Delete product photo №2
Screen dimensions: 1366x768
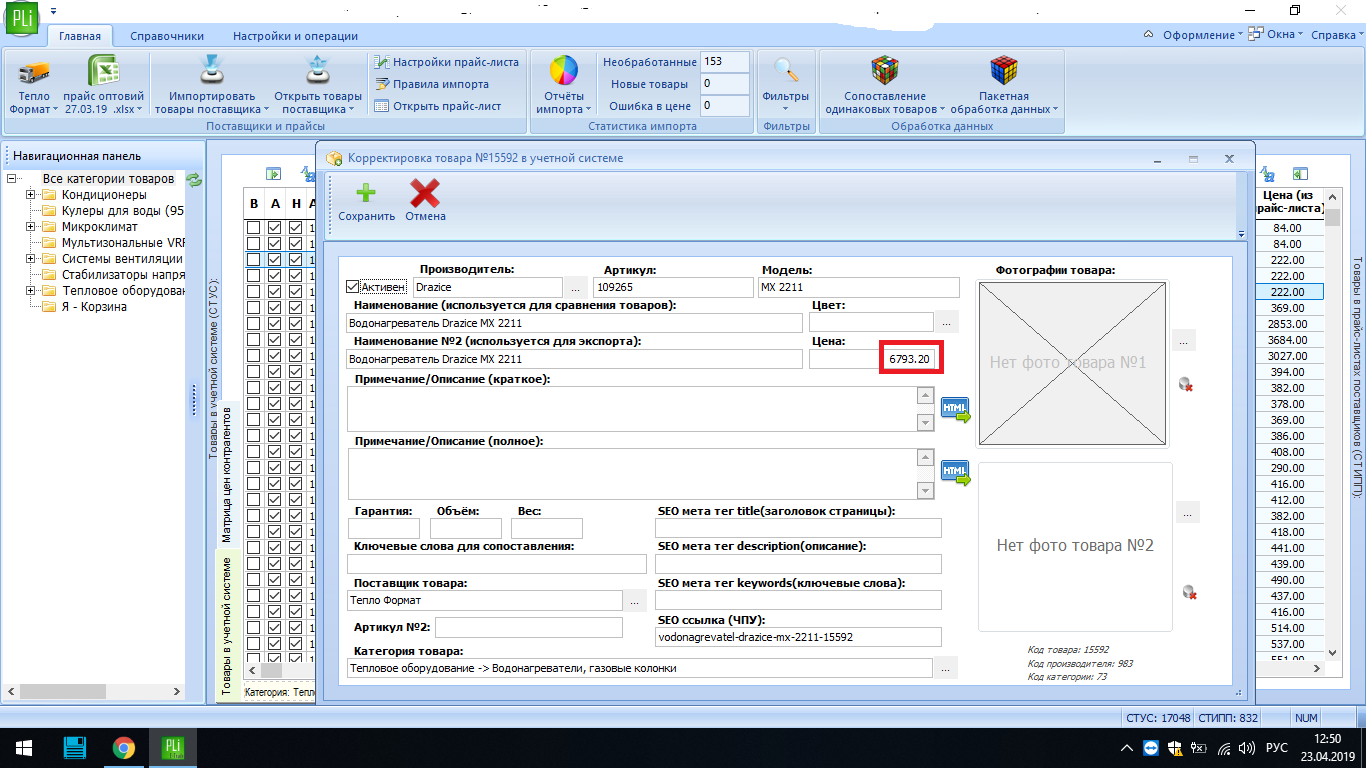[1189, 592]
